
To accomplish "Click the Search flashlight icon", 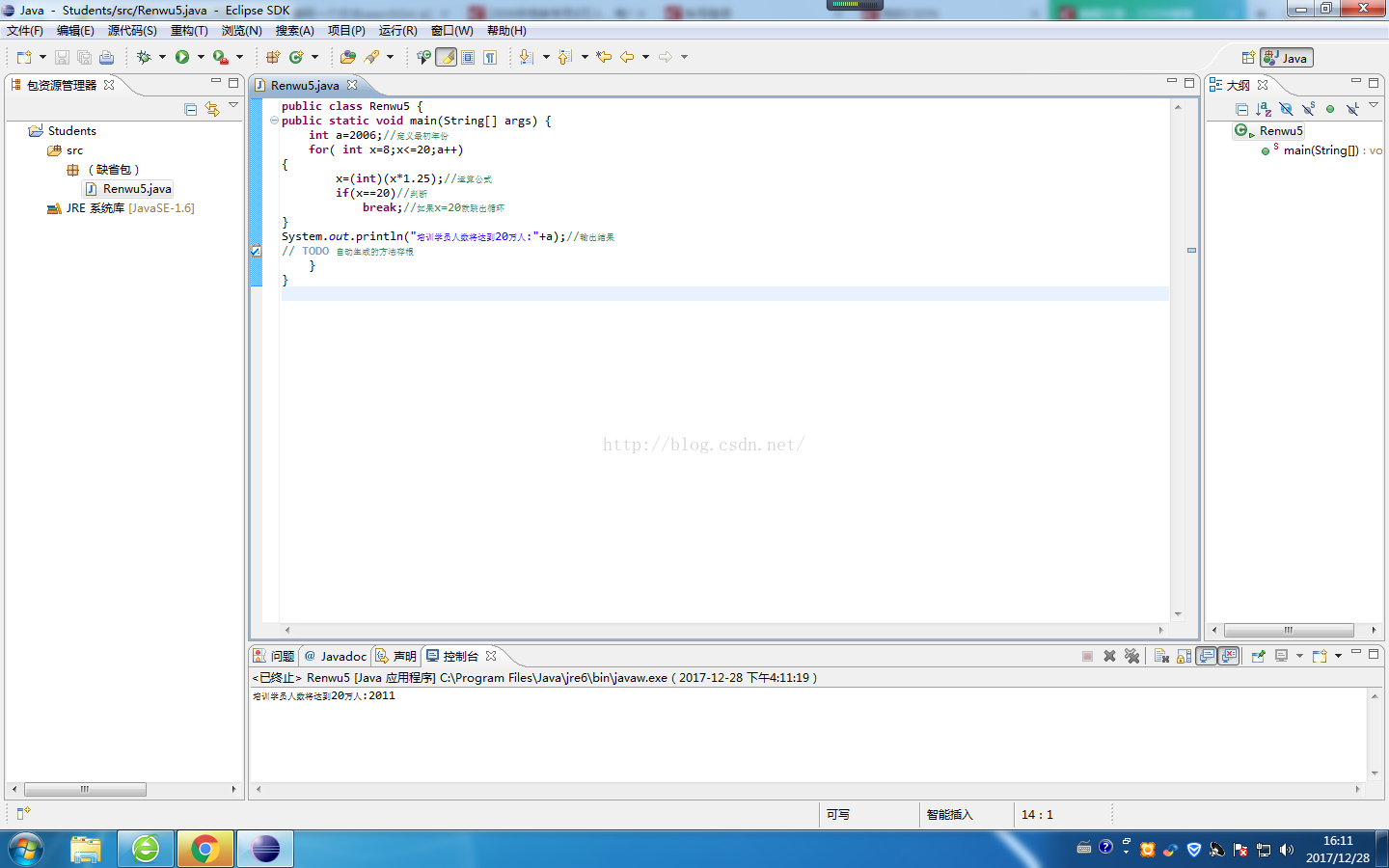I will [x=371, y=57].
